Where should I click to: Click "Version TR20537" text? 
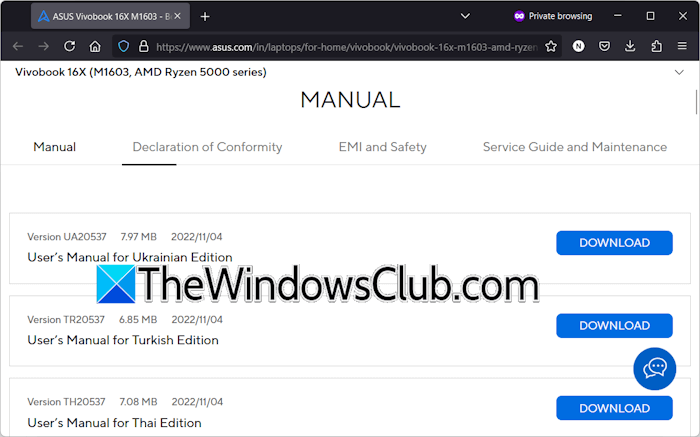click(66, 320)
